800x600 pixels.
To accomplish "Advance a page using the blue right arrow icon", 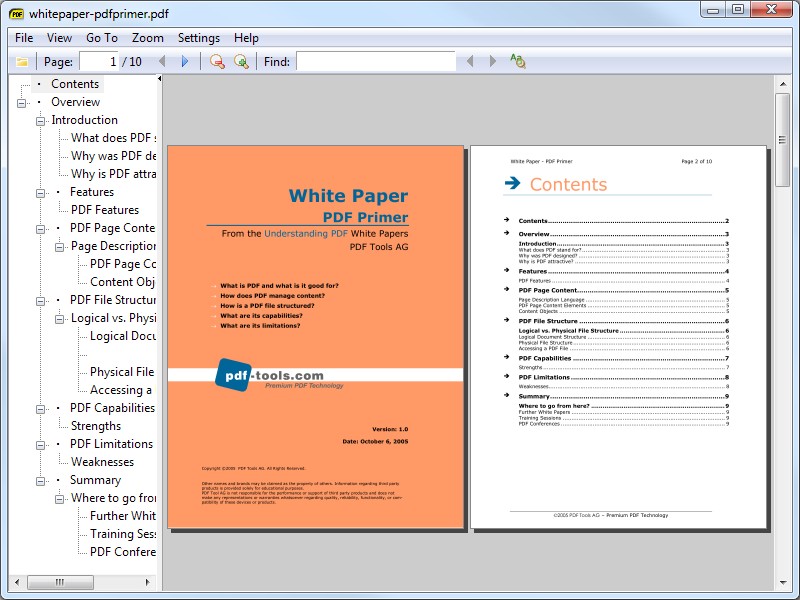I will pyautogui.click(x=183, y=61).
